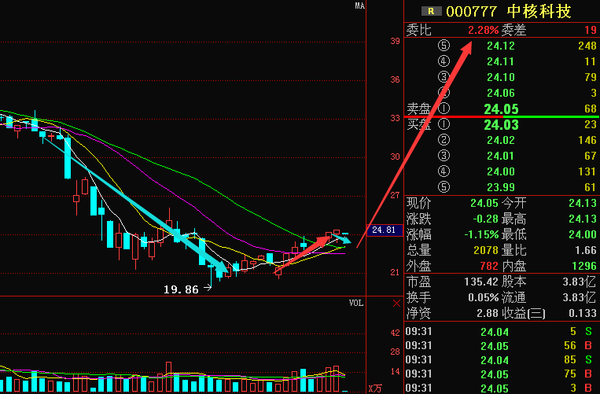
Task: Click the circled 4 sell level marker
Action: coord(444,62)
